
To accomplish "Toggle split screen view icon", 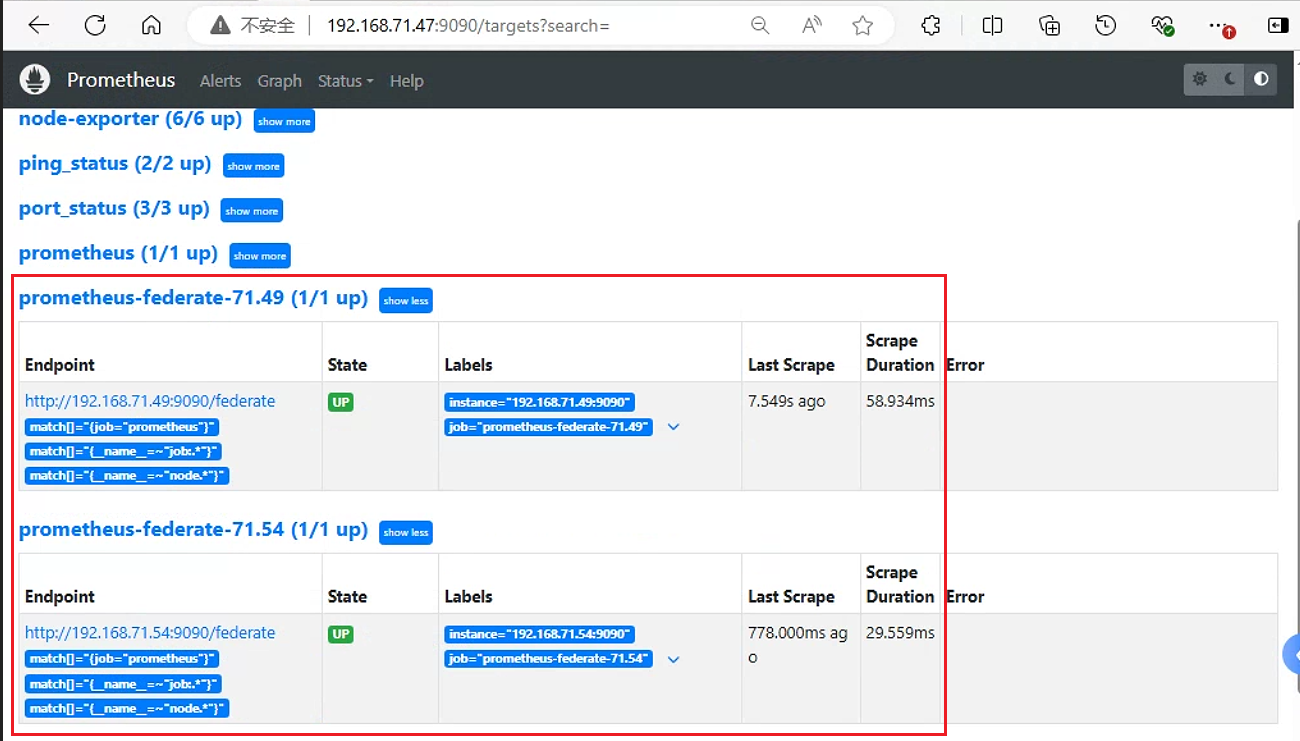I will [x=992, y=26].
